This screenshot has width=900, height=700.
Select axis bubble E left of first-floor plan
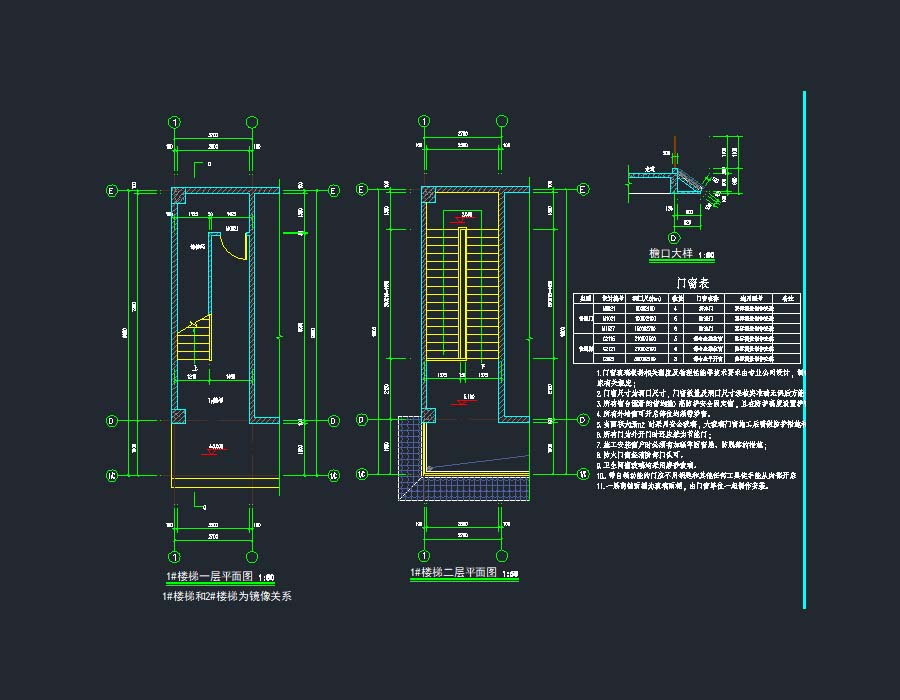tap(112, 190)
